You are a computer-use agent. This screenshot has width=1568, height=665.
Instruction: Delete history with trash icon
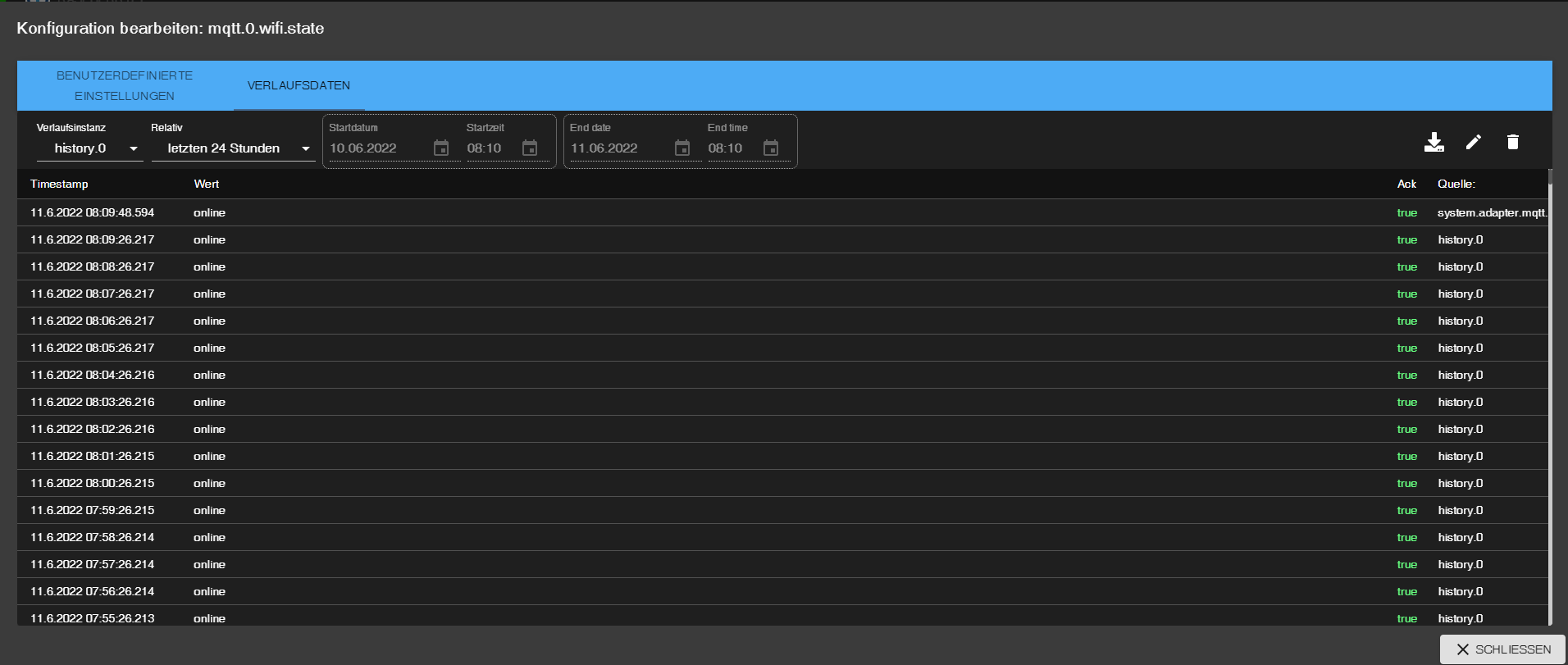pyautogui.click(x=1512, y=142)
